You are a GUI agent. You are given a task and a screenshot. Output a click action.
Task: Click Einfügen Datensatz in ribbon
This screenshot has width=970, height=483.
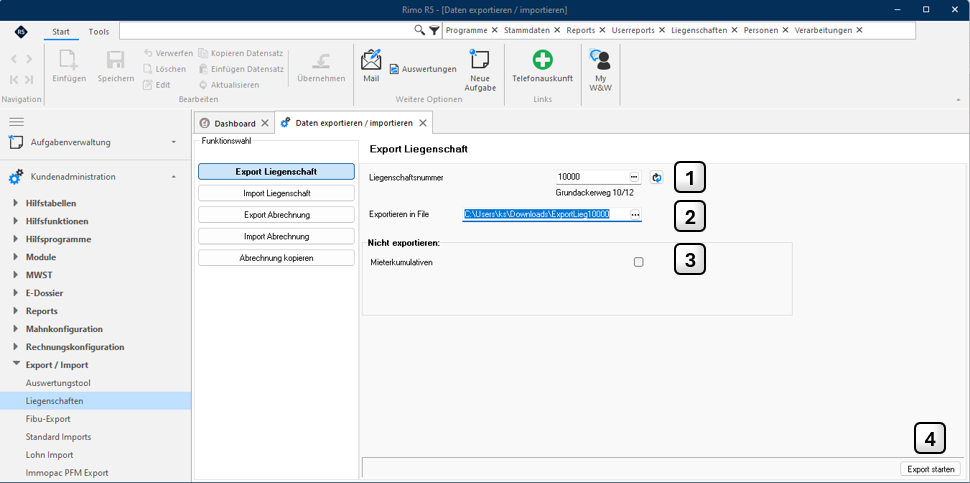coord(241,69)
